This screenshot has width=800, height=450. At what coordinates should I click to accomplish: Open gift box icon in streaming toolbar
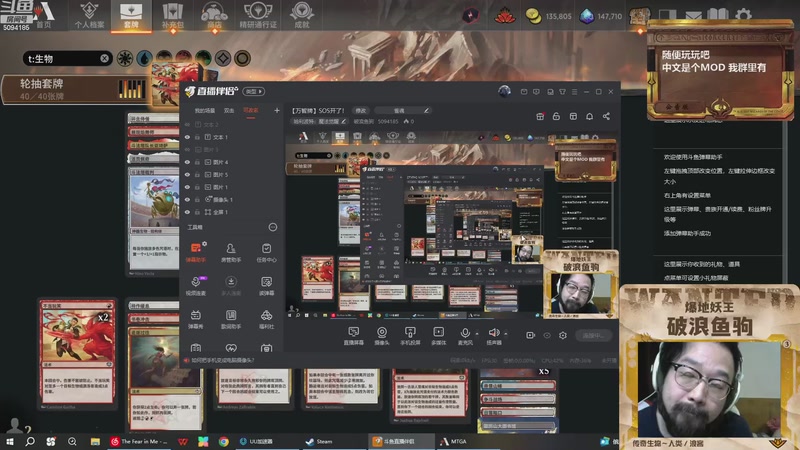click(x=540, y=116)
